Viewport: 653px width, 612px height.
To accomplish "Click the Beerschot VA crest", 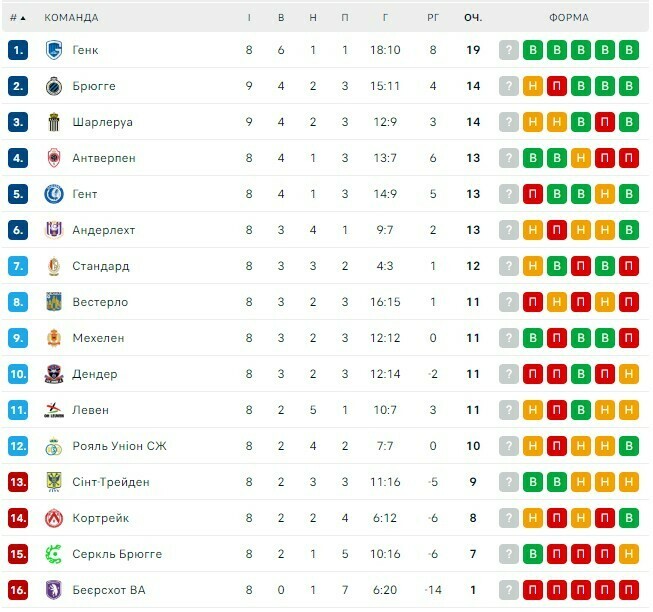I will 54,590.
